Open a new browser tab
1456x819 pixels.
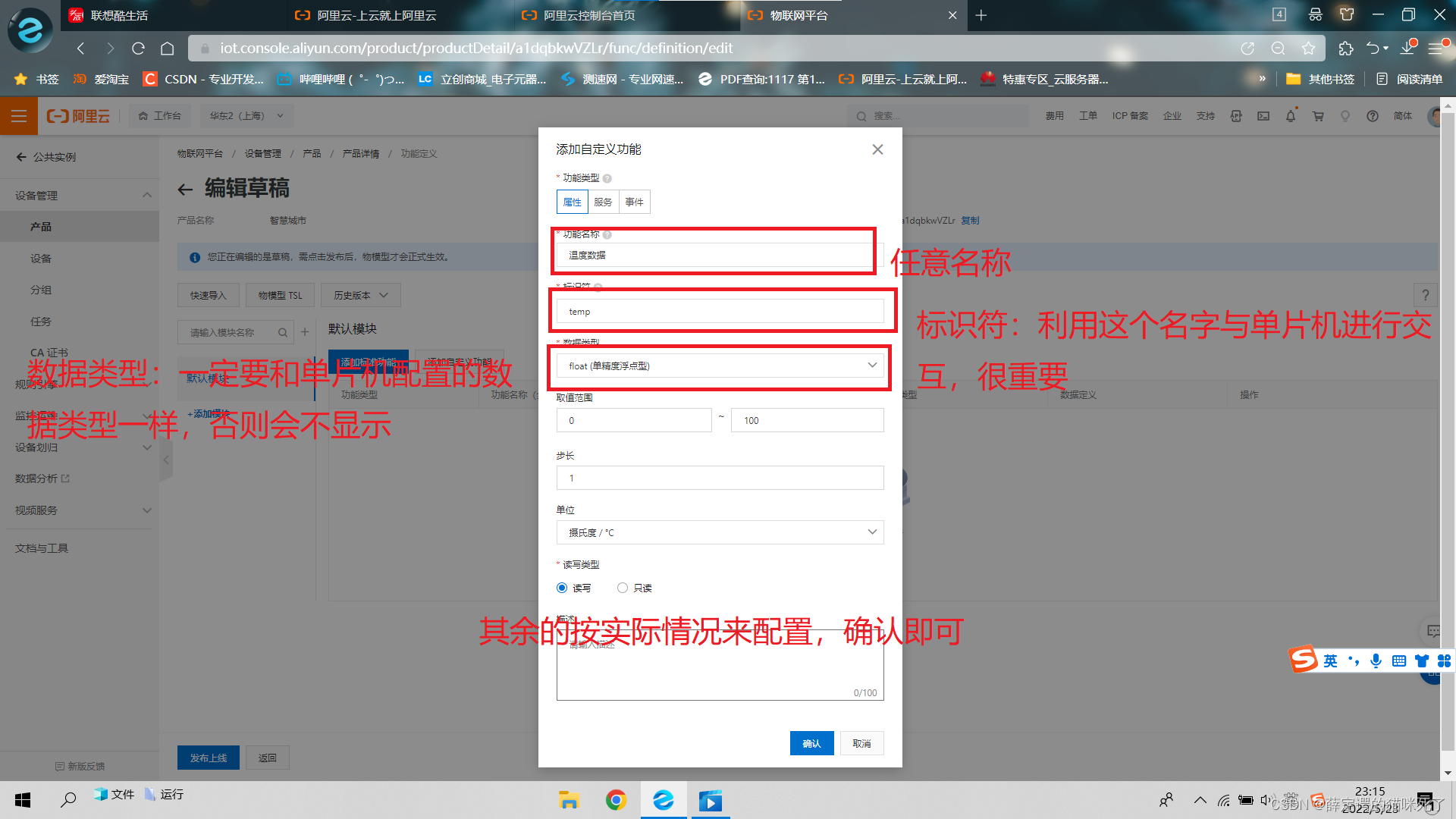(x=981, y=15)
